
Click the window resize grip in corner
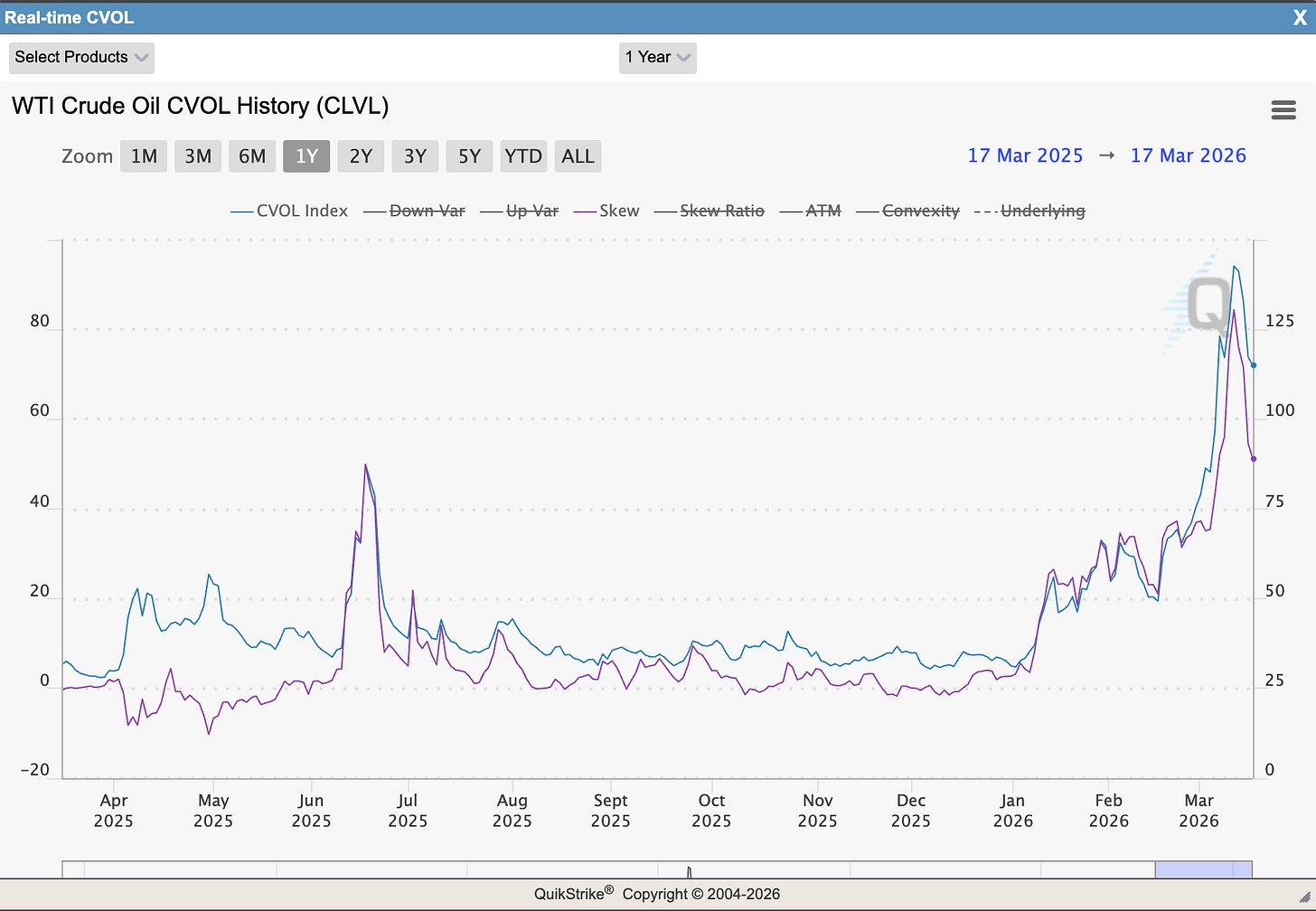pyautogui.click(x=1304, y=897)
